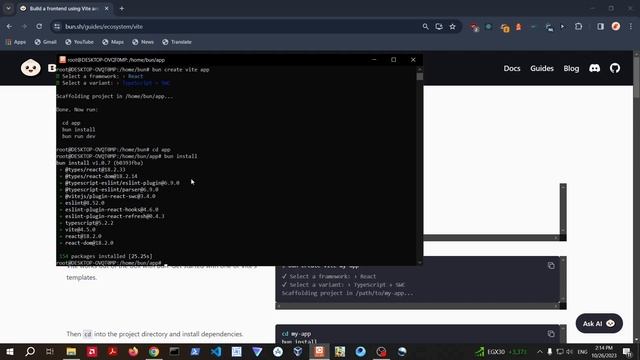
Task: Click the Bun logo on the site header
Action: point(31,68)
